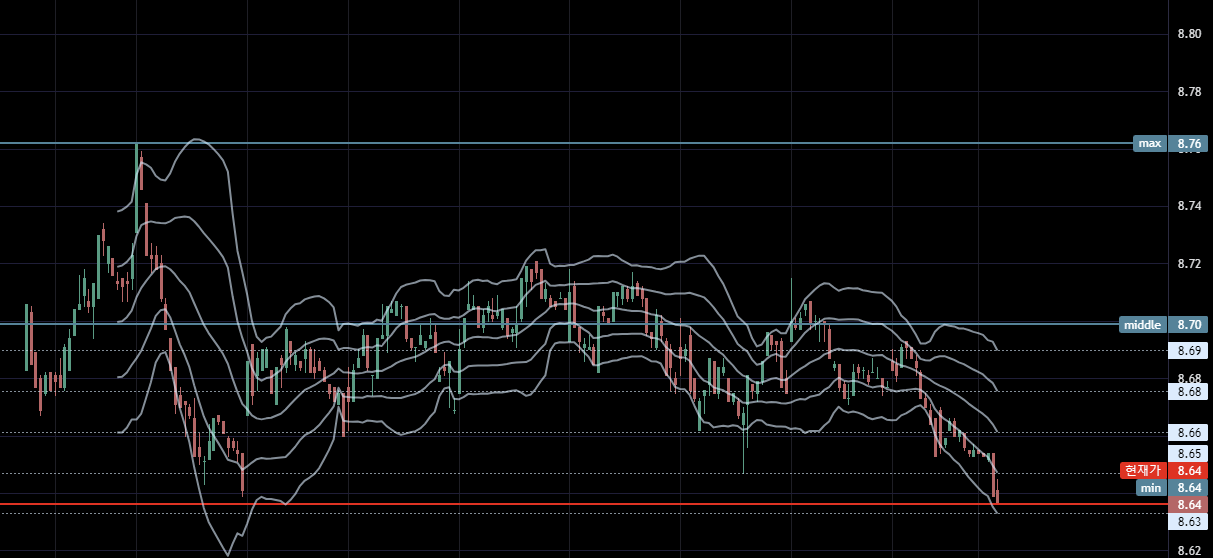Click the "min" line label
This screenshot has height=558, width=1213.
click(x=1150, y=487)
